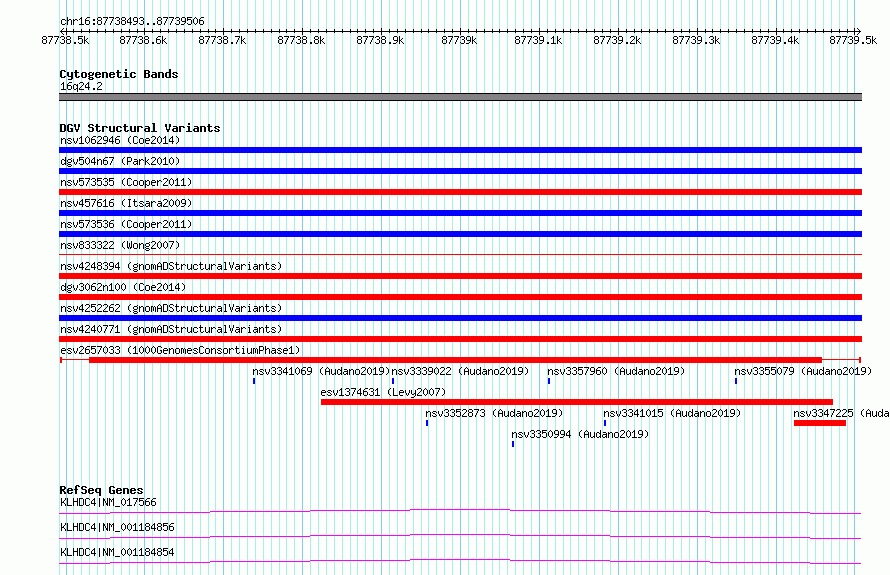Select nsv457616 (Itsara2009) label
Image resolution: width=890 pixels, height=575 pixels.
pyautogui.click(x=126, y=203)
